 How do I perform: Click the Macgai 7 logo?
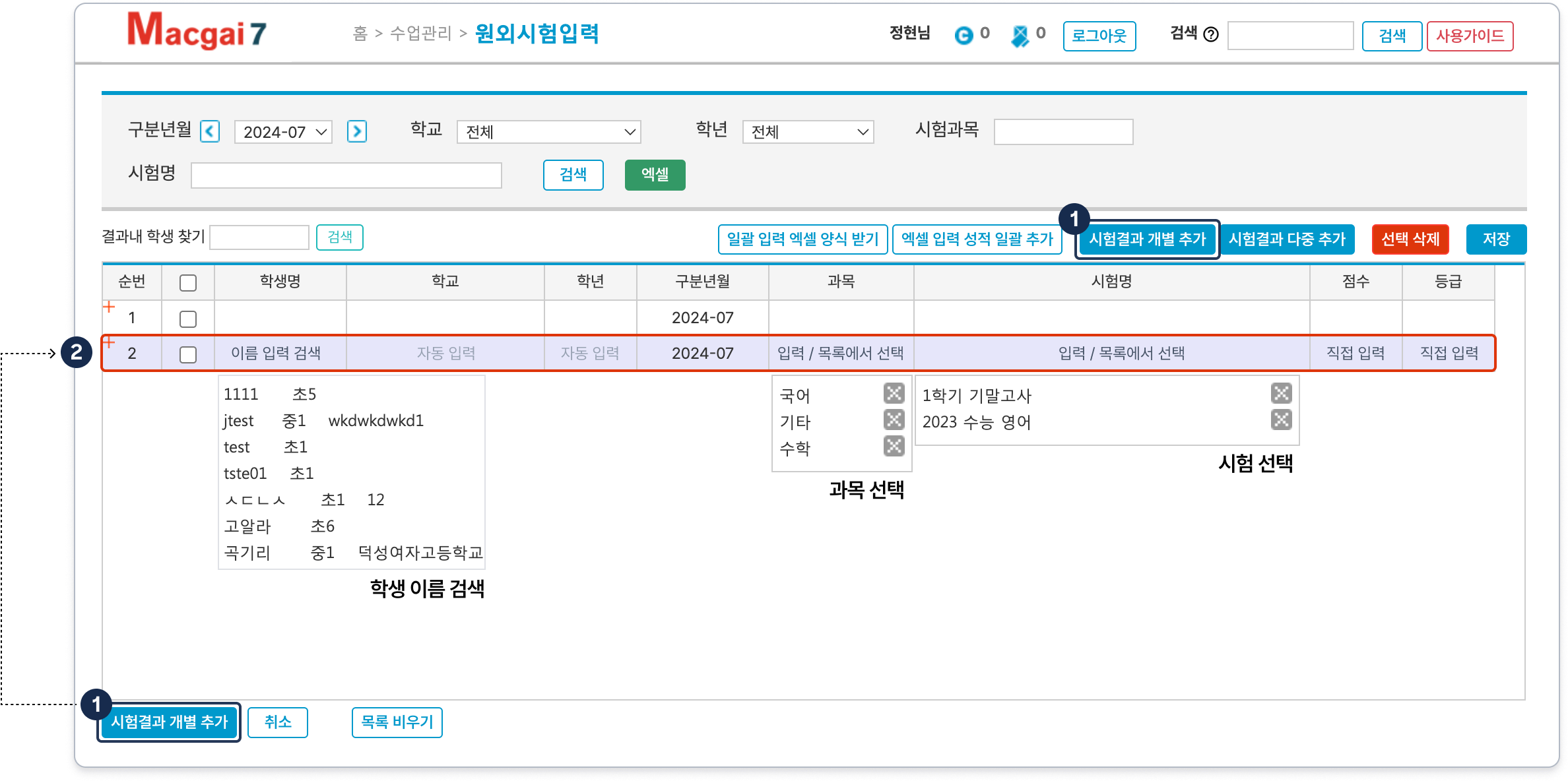pyautogui.click(x=197, y=32)
